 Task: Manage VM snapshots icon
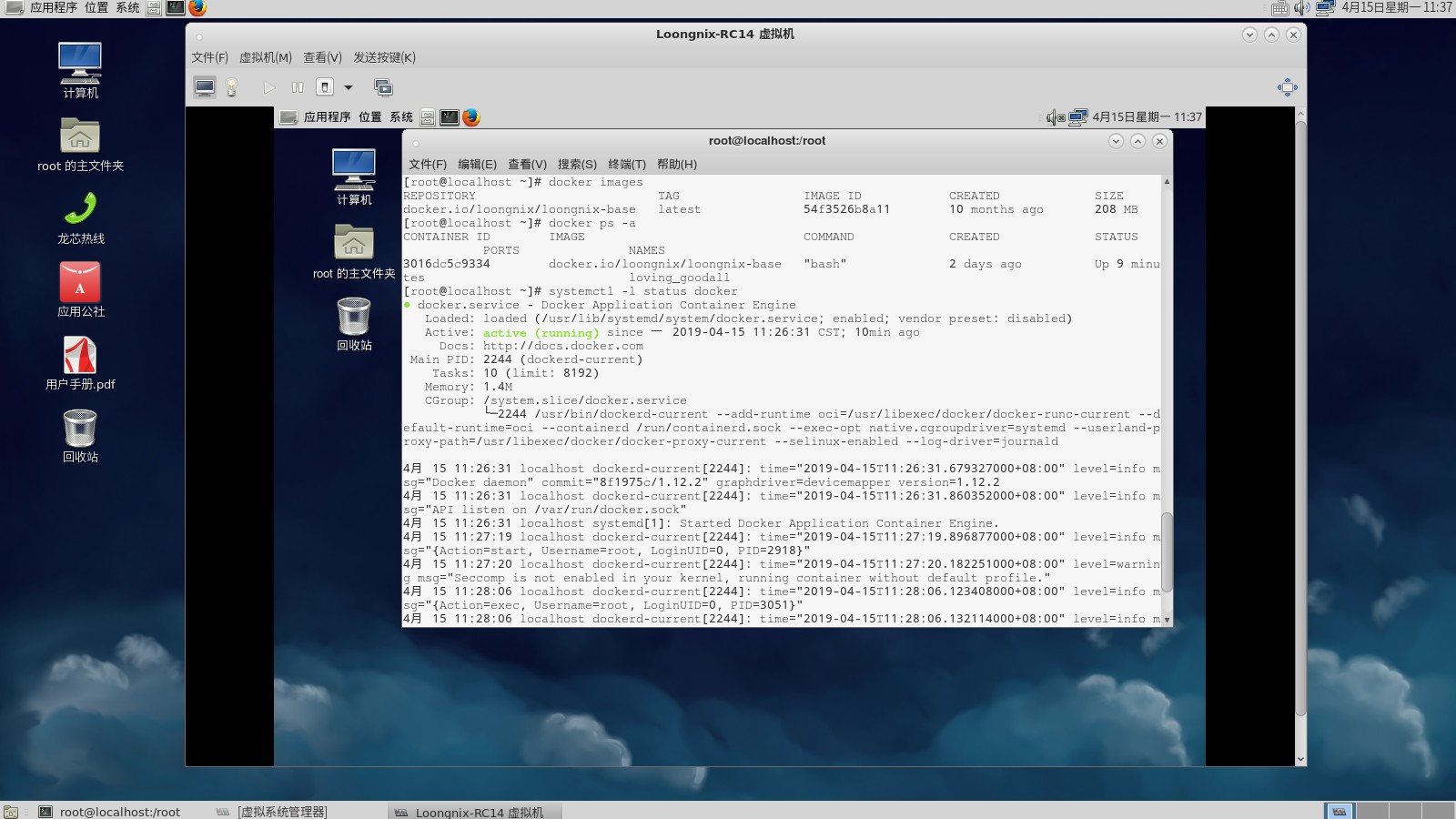coord(383,87)
